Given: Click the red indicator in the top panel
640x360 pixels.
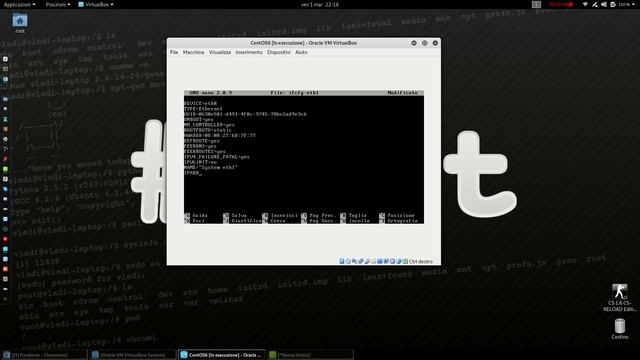Looking at the screenshot, I should 561,4.
